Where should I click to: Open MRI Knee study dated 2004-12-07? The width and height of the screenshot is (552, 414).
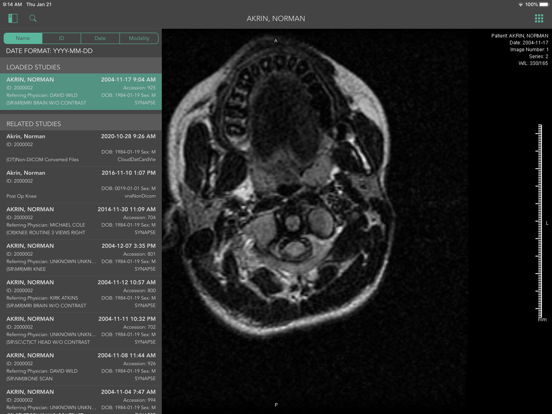[x=81, y=258]
